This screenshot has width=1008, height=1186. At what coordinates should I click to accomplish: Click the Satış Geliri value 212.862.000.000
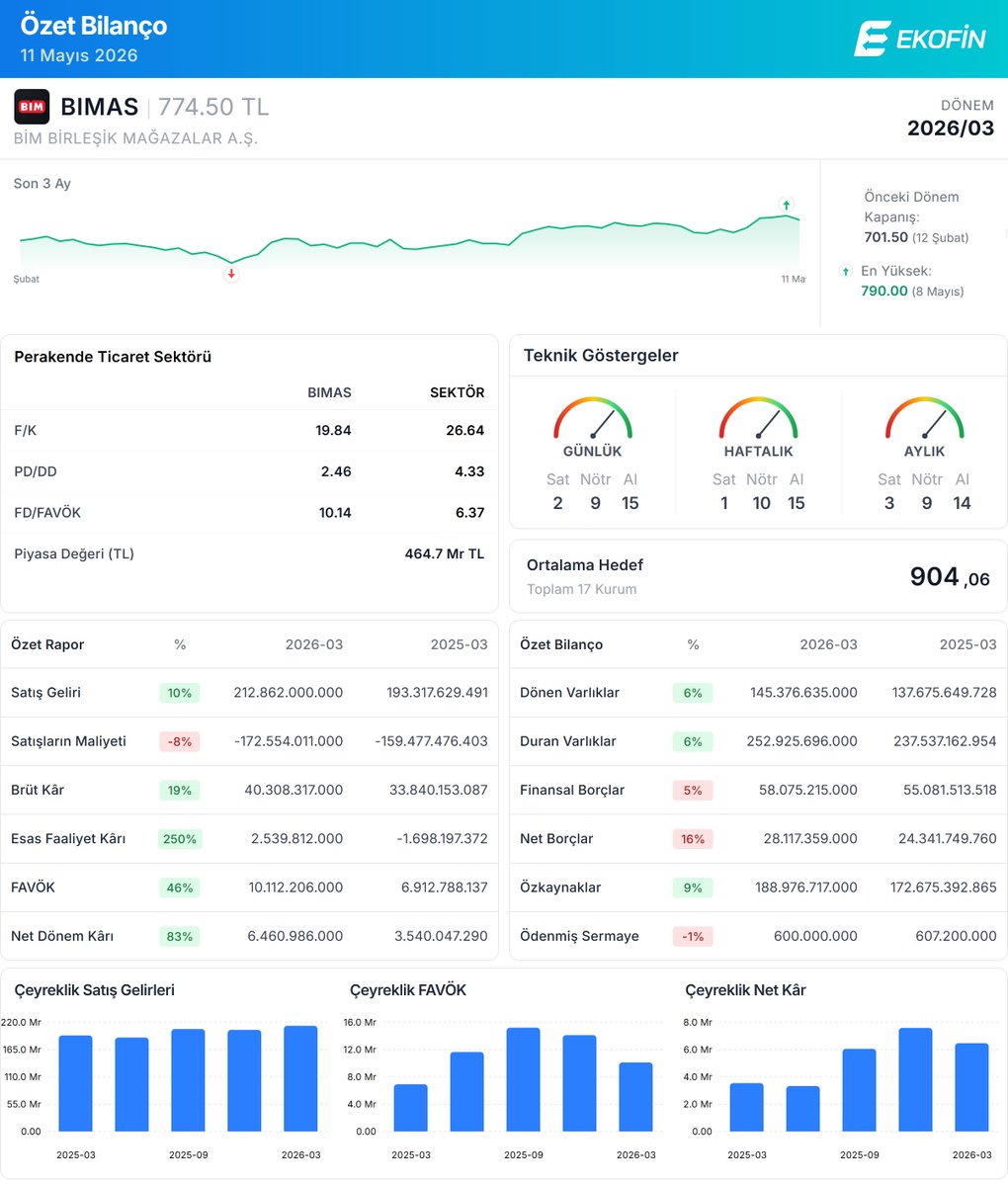(289, 693)
